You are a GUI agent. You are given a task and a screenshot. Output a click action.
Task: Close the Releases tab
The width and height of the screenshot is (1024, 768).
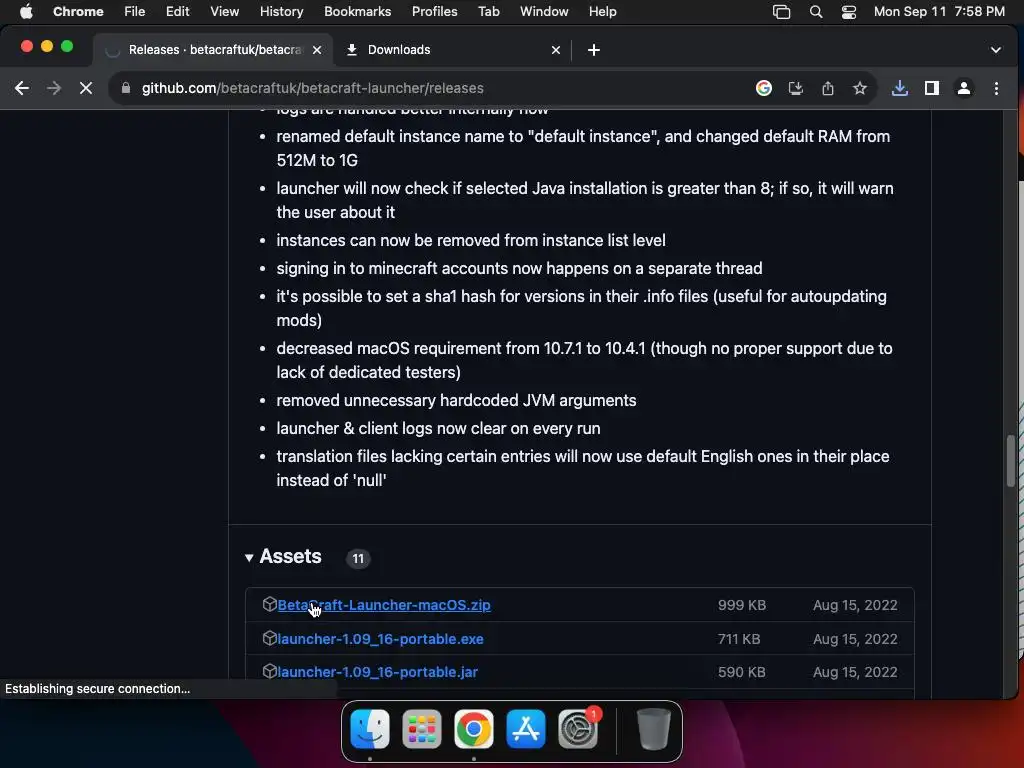(317, 50)
